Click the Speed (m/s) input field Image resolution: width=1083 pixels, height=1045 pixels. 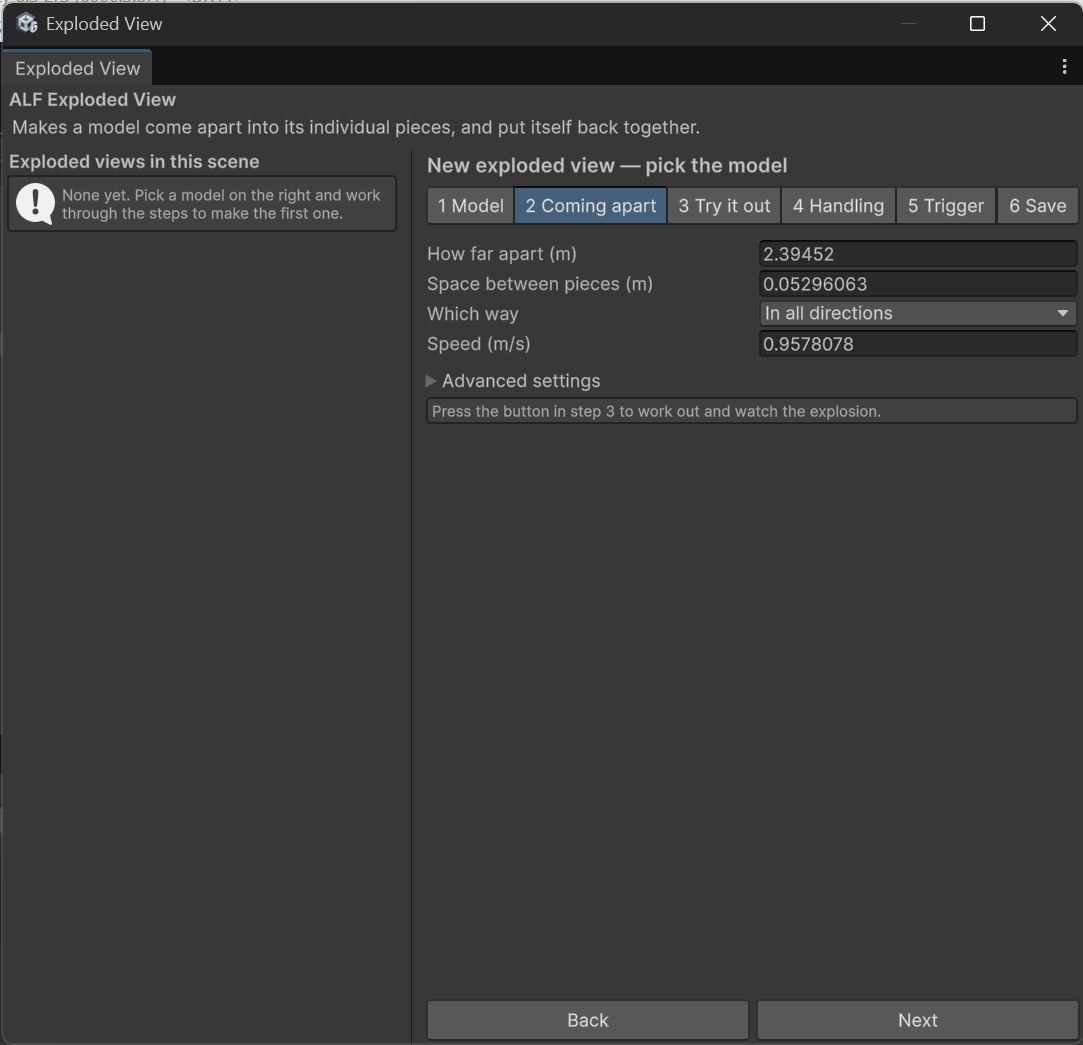point(918,344)
